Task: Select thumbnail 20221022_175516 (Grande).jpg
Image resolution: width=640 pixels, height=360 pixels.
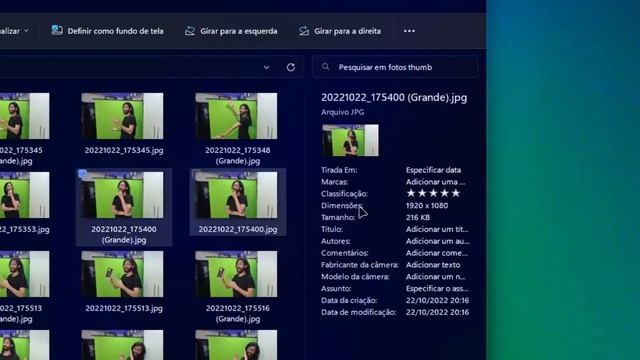Action: (x=236, y=274)
